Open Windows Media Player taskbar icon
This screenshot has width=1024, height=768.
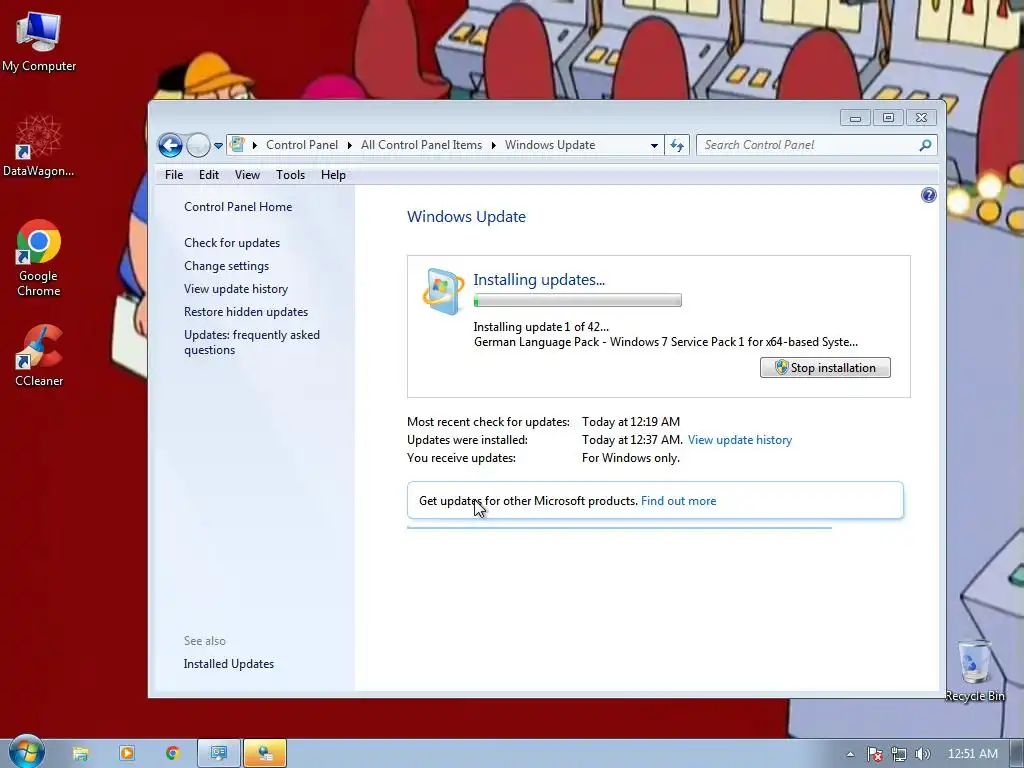click(127, 754)
